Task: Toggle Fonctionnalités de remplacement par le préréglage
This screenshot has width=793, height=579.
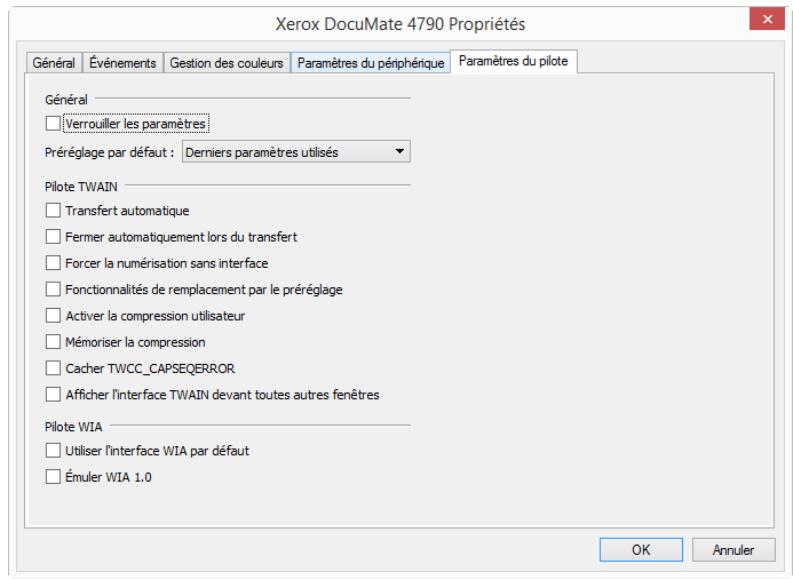Action: click(53, 289)
